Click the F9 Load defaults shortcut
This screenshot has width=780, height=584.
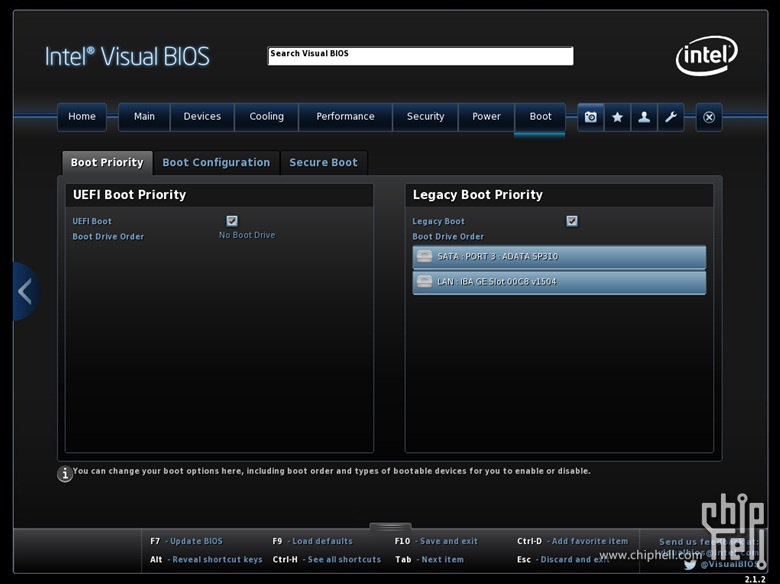[x=312, y=541]
